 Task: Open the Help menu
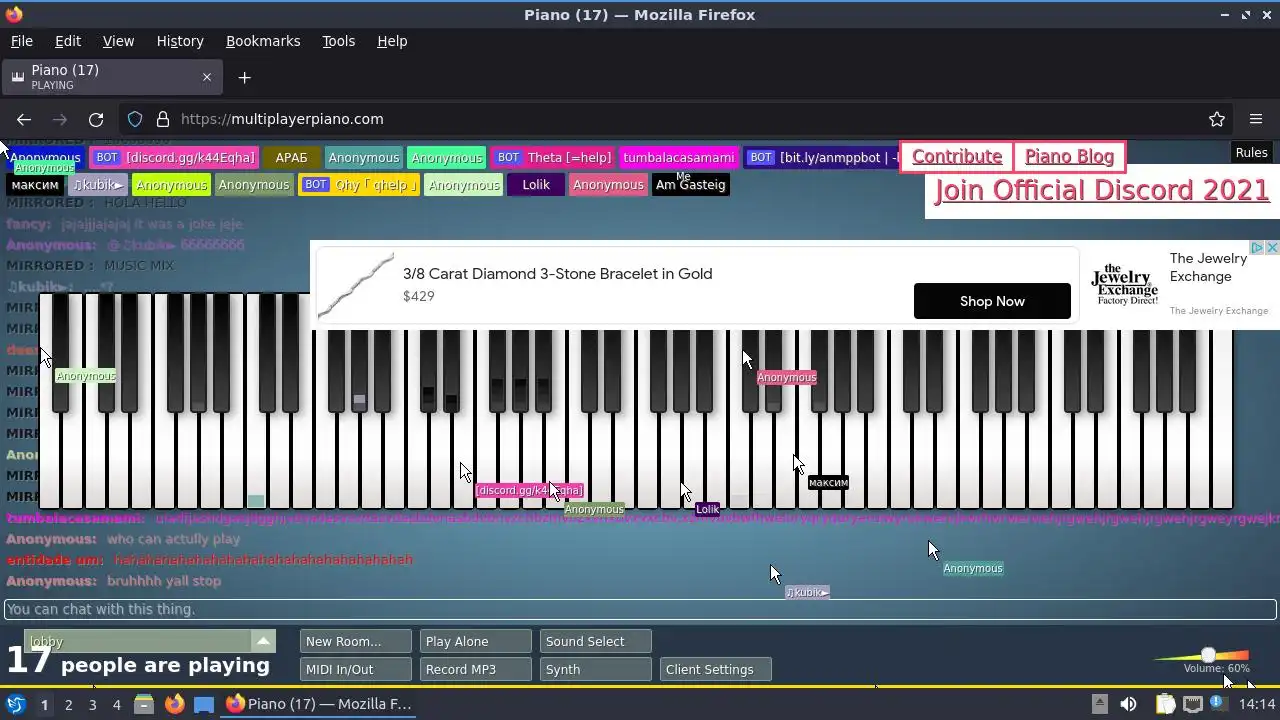(392, 41)
